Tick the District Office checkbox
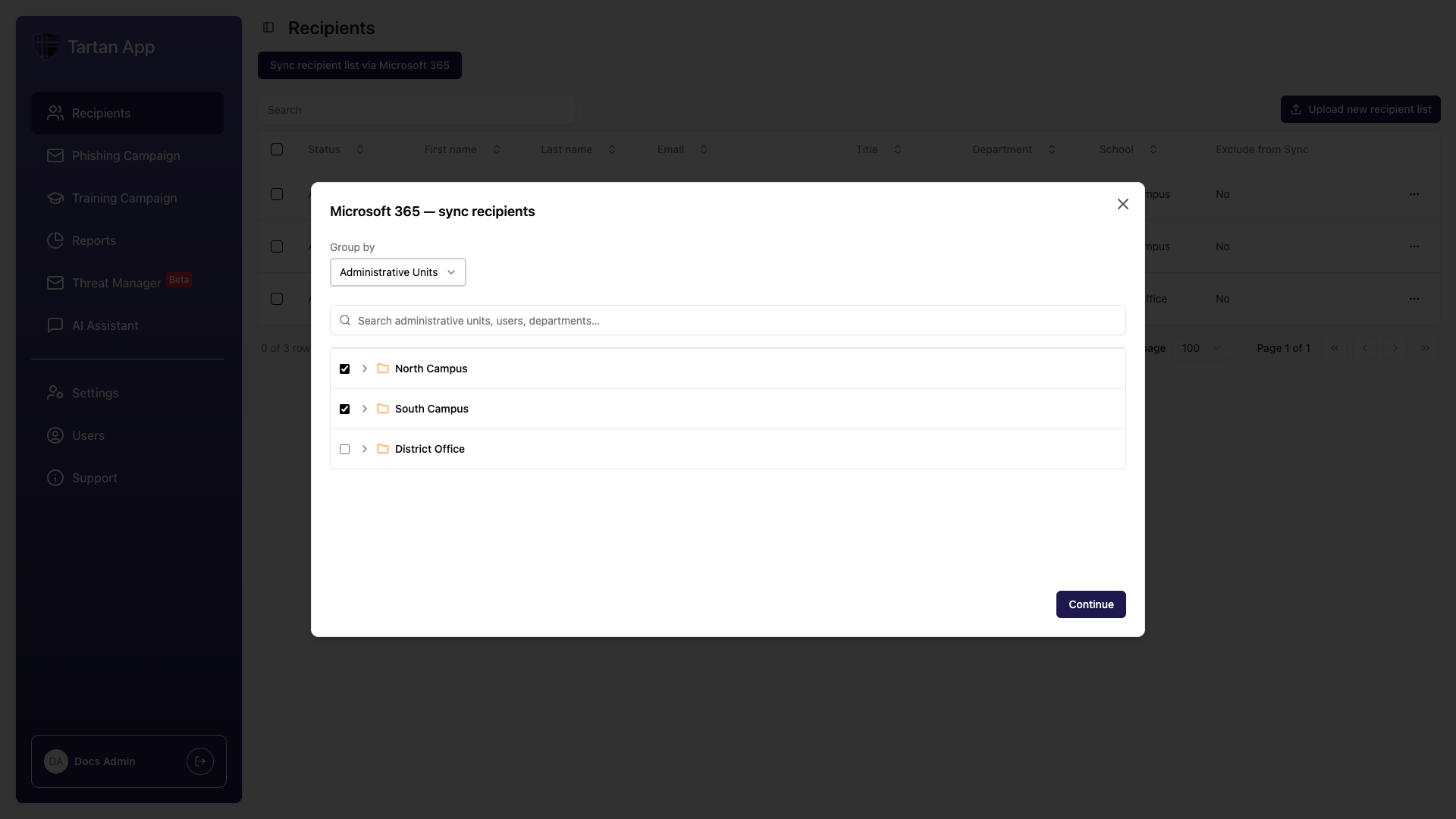The width and height of the screenshot is (1456, 819). point(344,449)
